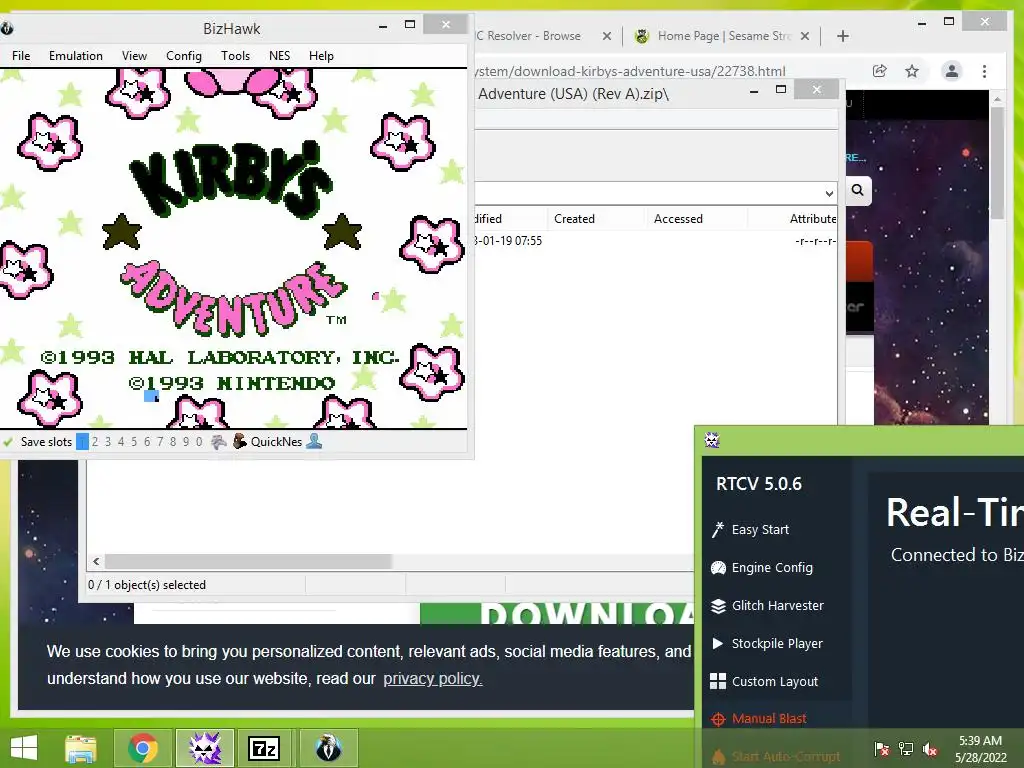Open the Config menu in BizHawk
1024x768 pixels.
(184, 56)
